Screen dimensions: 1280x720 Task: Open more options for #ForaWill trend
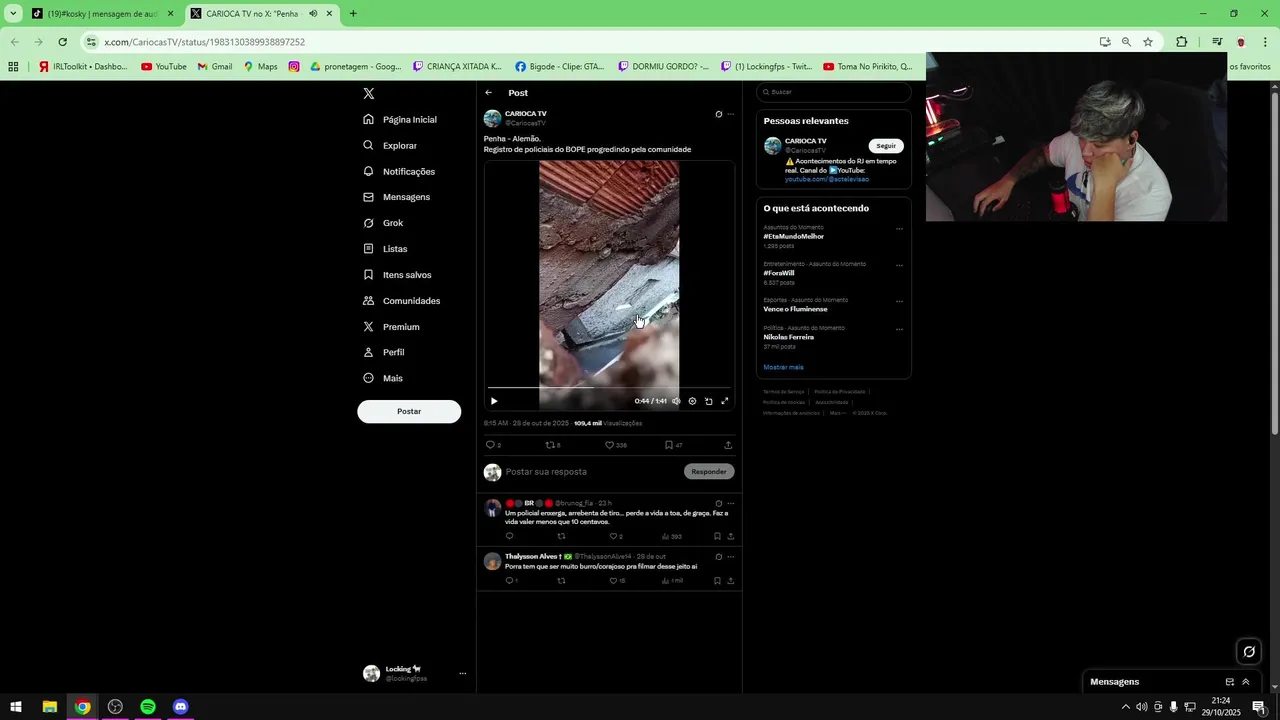pos(899,265)
